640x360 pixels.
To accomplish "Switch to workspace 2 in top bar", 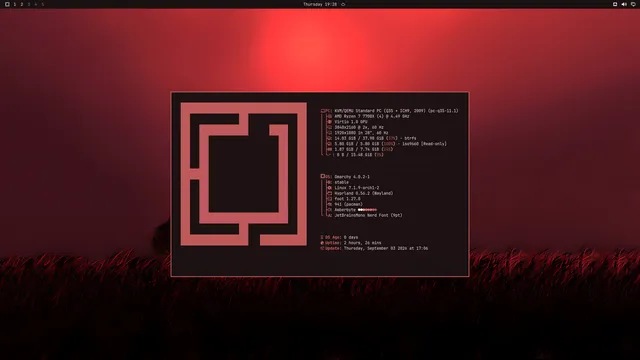I will [22, 4].
